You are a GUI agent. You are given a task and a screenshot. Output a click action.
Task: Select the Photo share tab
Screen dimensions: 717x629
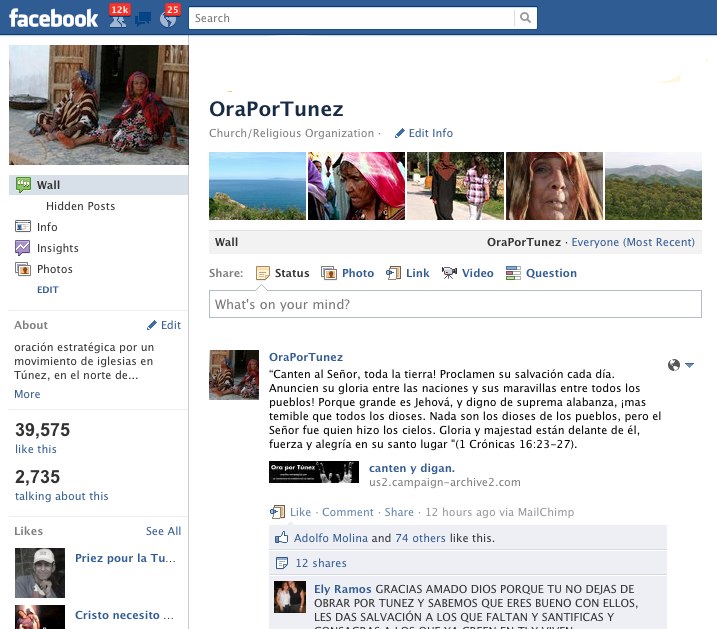tap(358, 273)
